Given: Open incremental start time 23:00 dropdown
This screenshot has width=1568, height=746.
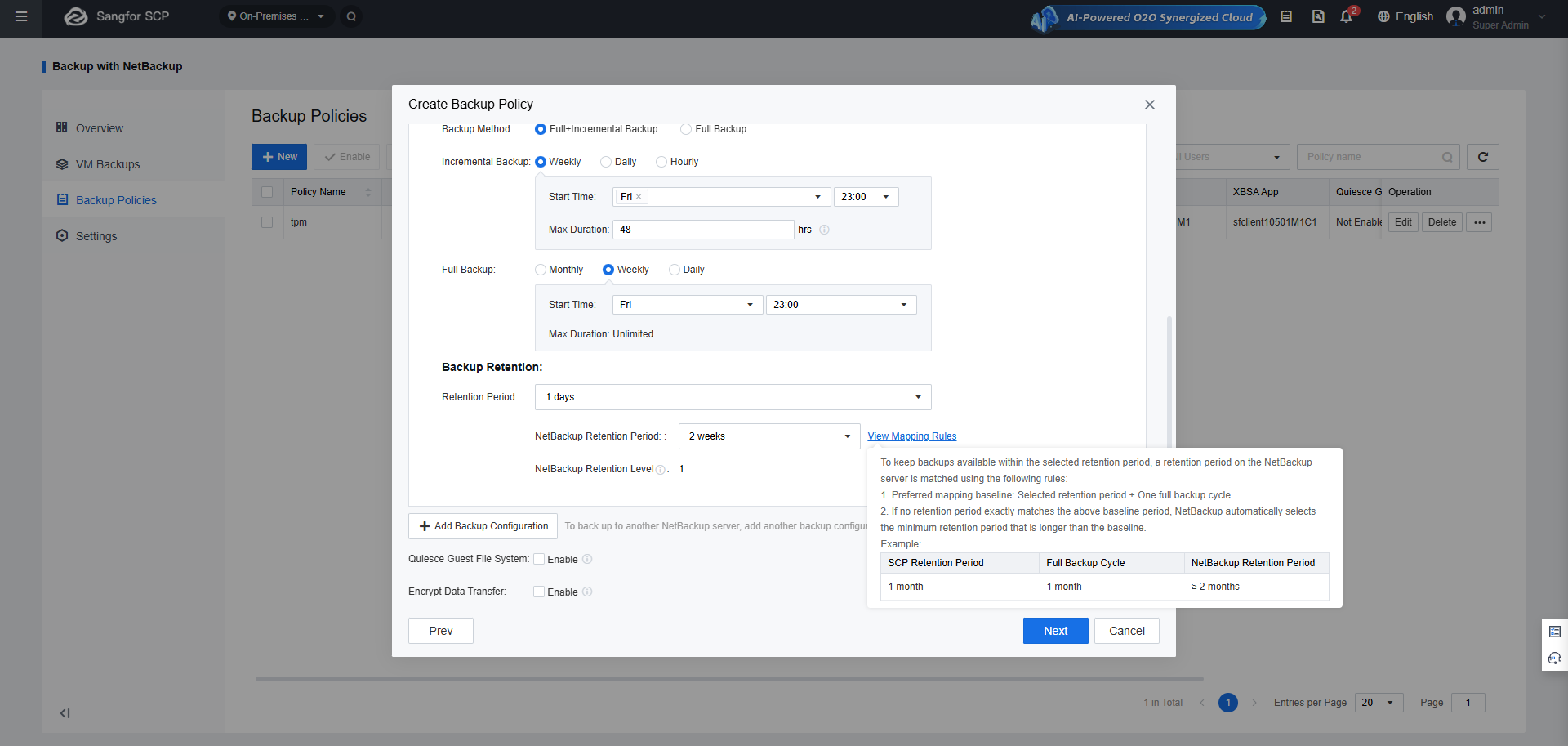Looking at the screenshot, I should (x=866, y=197).
